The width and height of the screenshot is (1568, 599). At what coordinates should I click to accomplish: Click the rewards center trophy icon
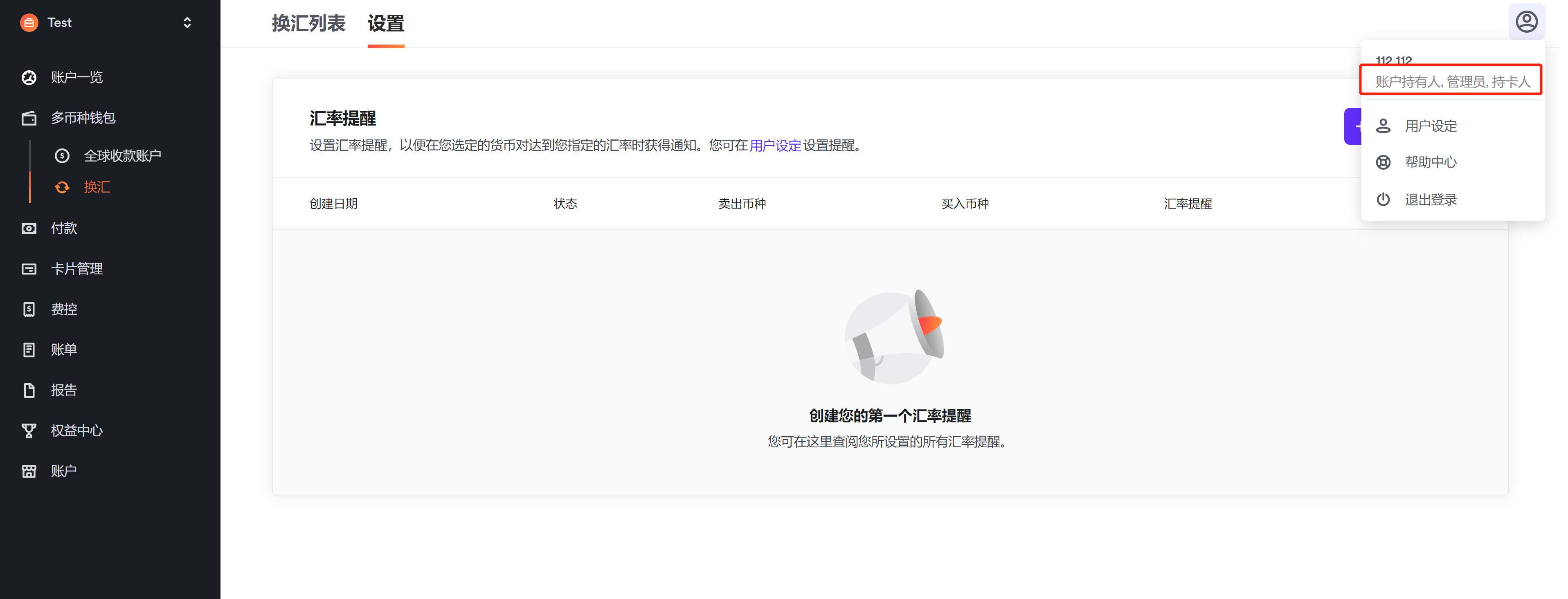[x=29, y=431]
